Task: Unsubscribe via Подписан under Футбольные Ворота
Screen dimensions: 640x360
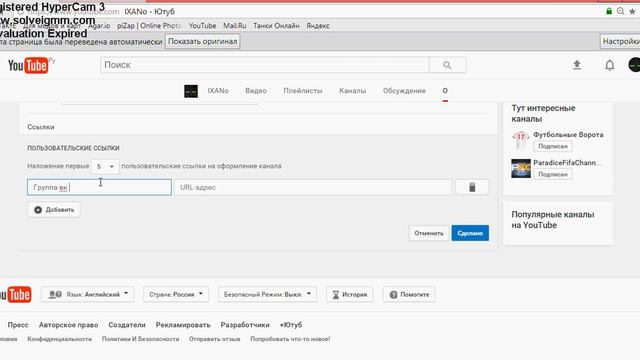Action: tap(553, 146)
